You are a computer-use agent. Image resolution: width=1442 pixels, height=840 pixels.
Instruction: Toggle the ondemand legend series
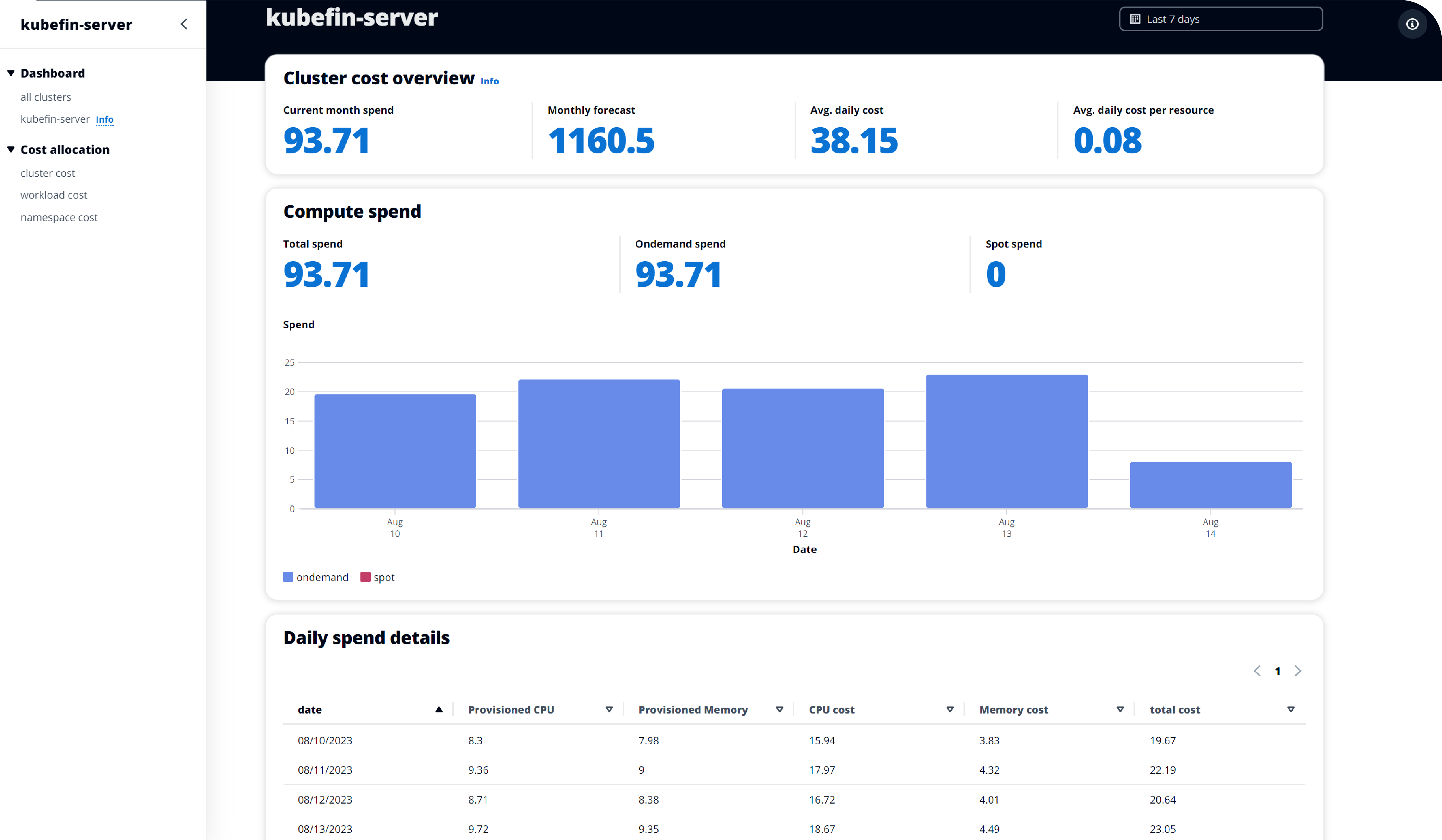click(316, 577)
